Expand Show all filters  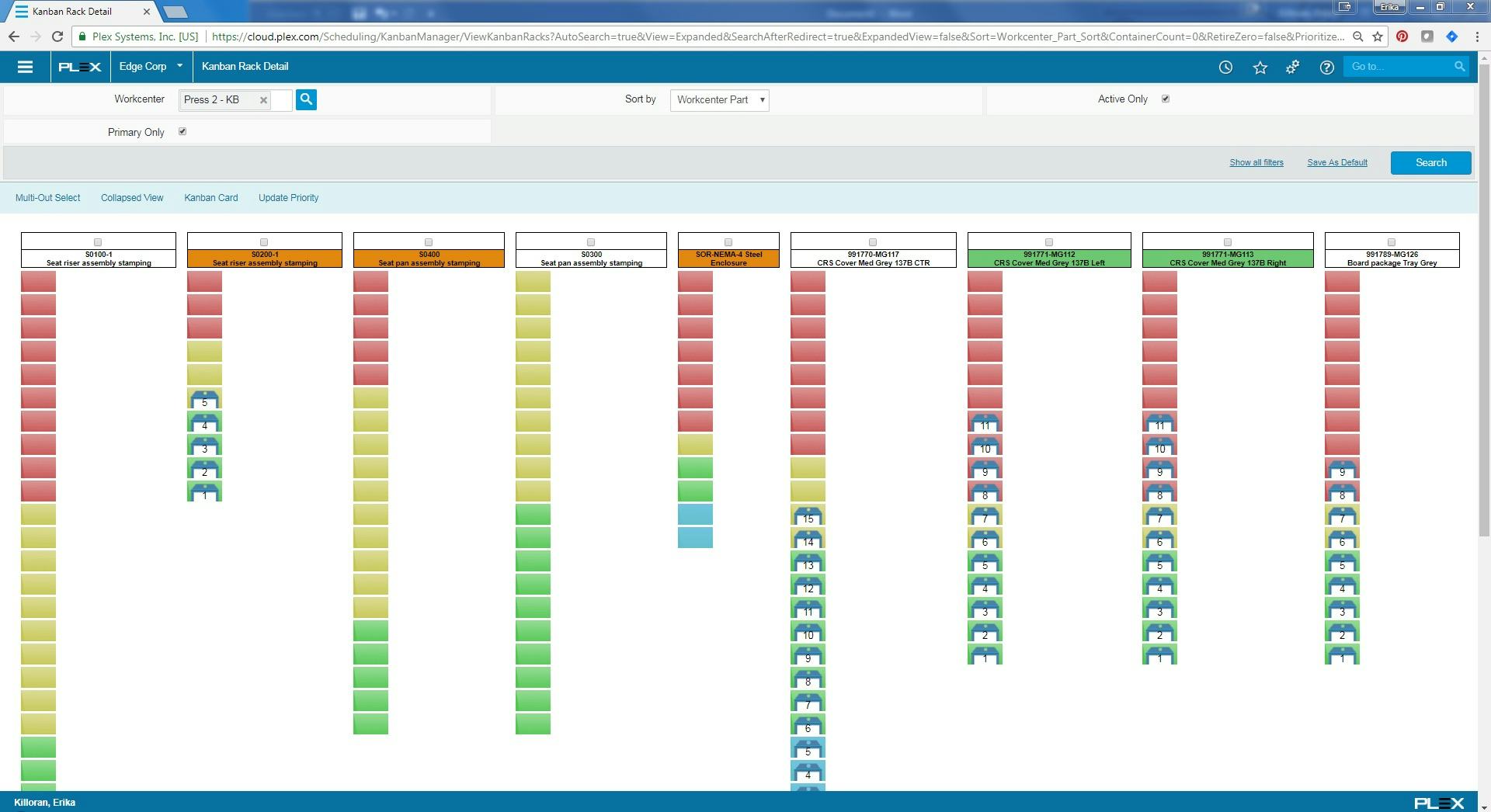click(x=1256, y=162)
